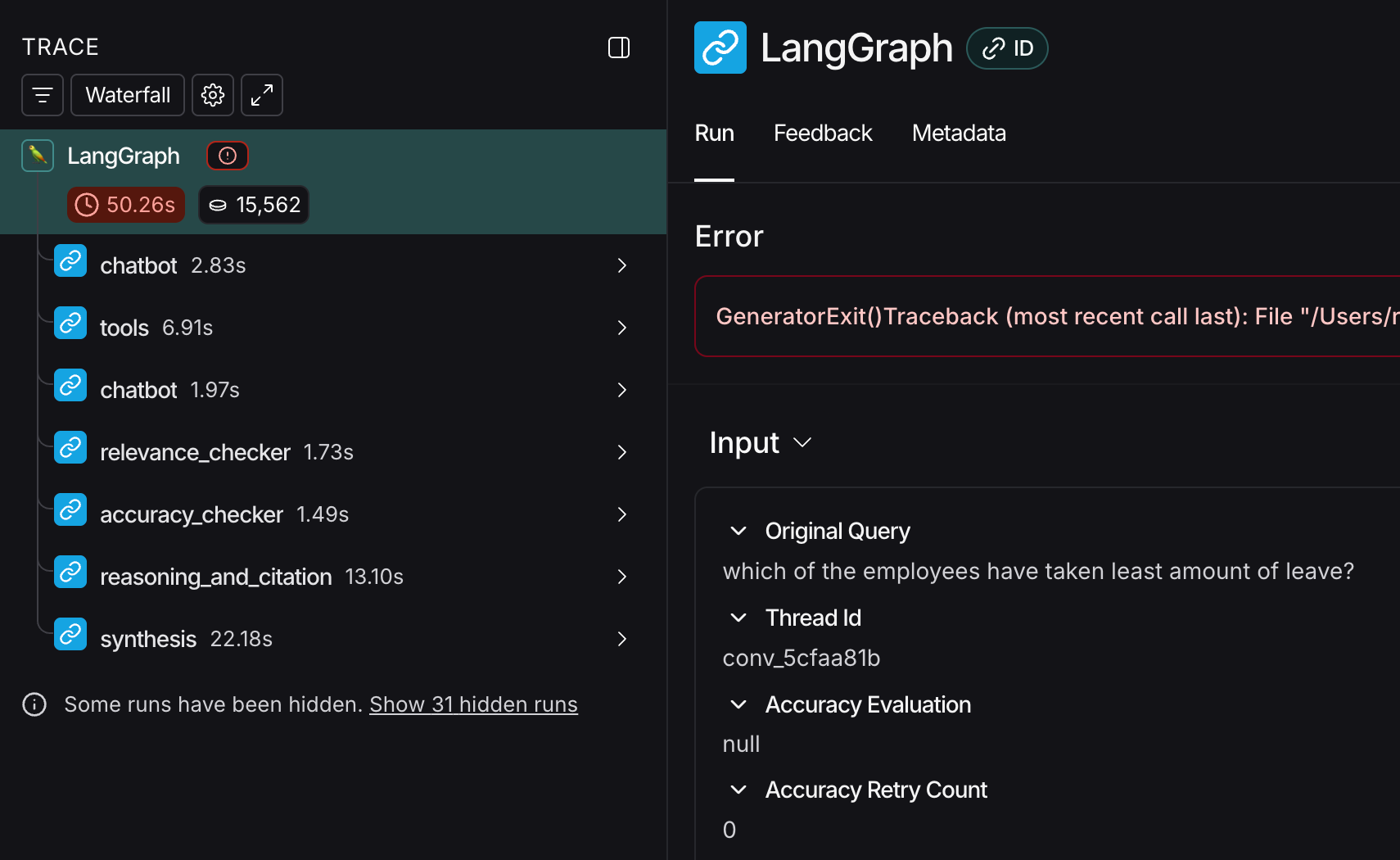
Task: Expand the chatbot 1.97s run chevron
Action: (x=622, y=390)
